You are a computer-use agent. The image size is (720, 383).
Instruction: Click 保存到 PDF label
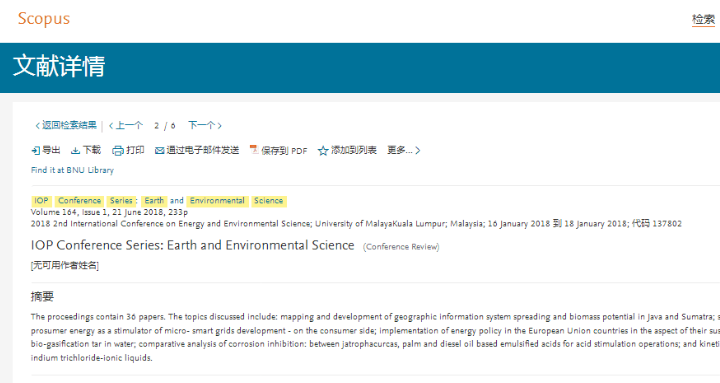[x=284, y=151]
